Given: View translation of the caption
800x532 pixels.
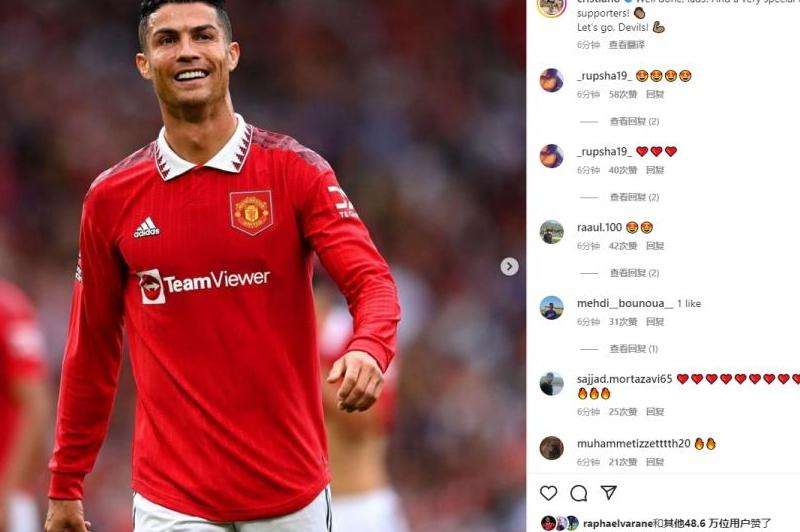Looking at the screenshot, I should pos(627,45).
